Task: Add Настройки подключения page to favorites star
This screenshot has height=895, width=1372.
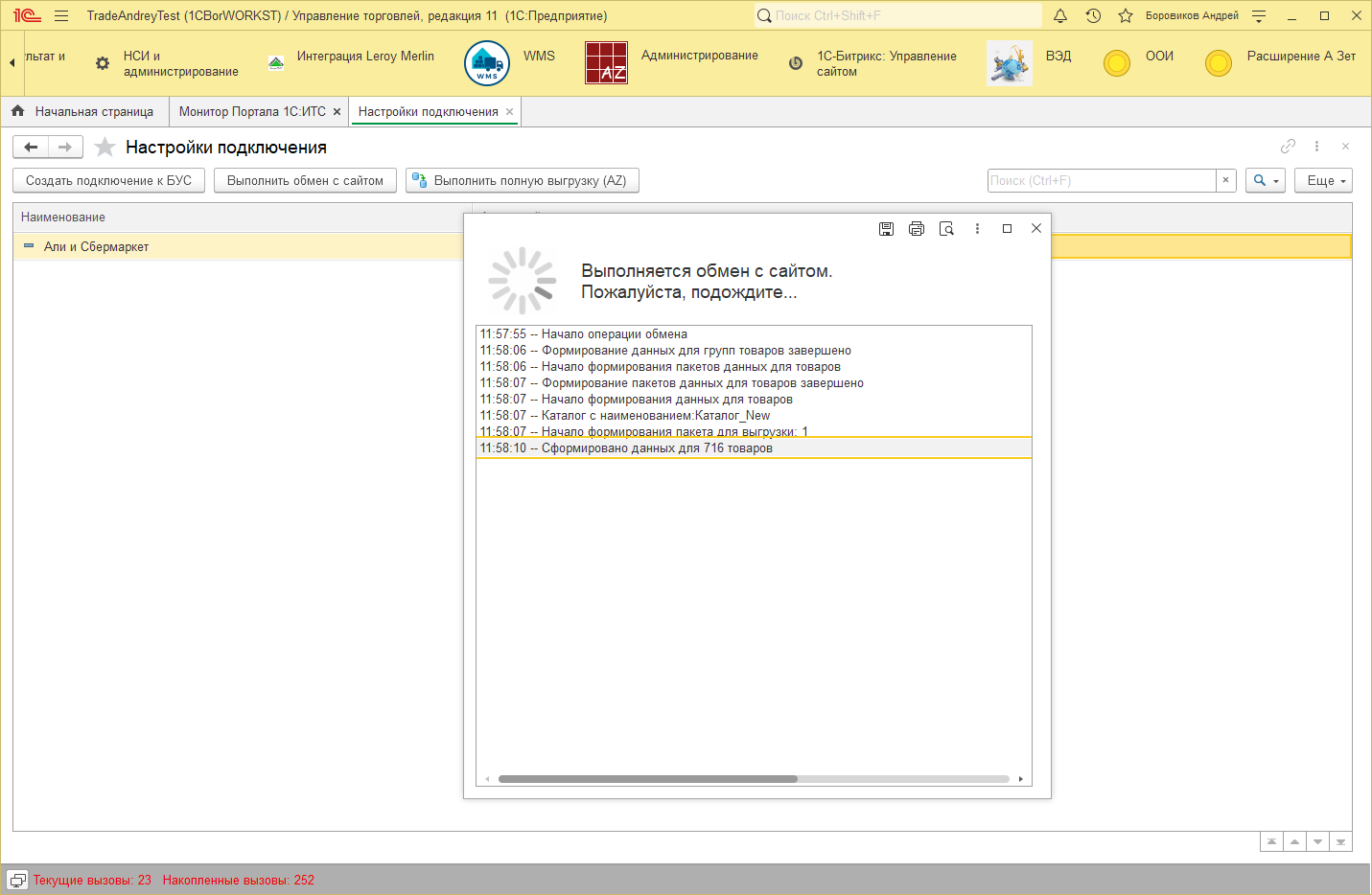Action: point(105,148)
